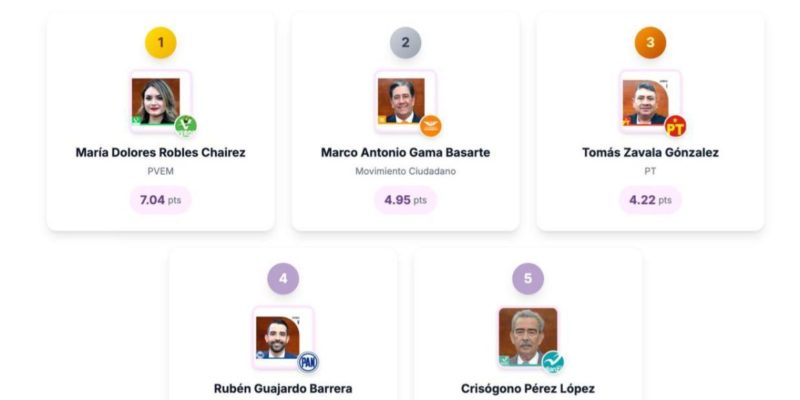
Task: Open Marco Antonio Gama Basarte's photo
Action: (x=401, y=100)
